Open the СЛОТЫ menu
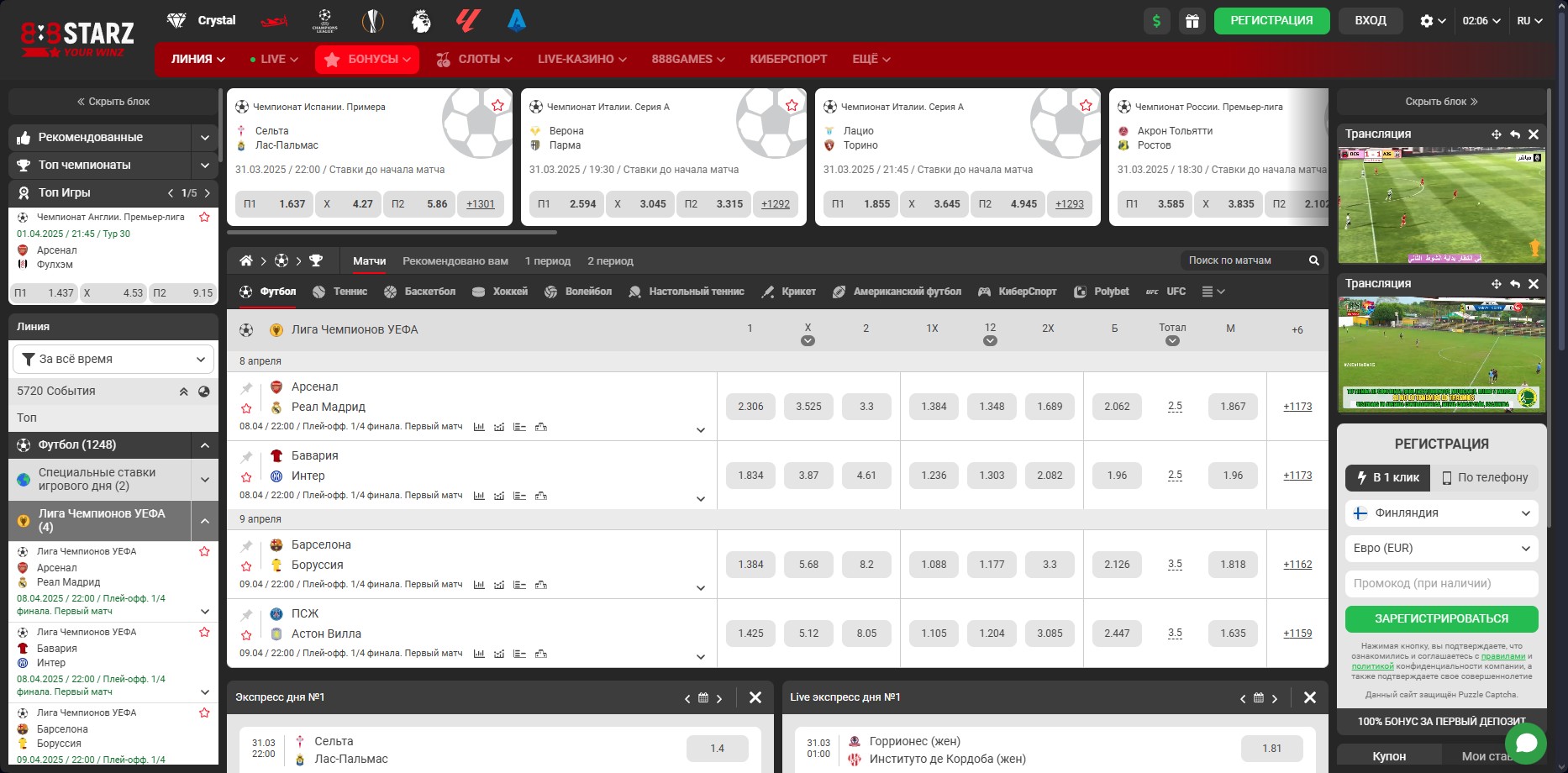This screenshot has width=1568, height=773. (x=474, y=59)
